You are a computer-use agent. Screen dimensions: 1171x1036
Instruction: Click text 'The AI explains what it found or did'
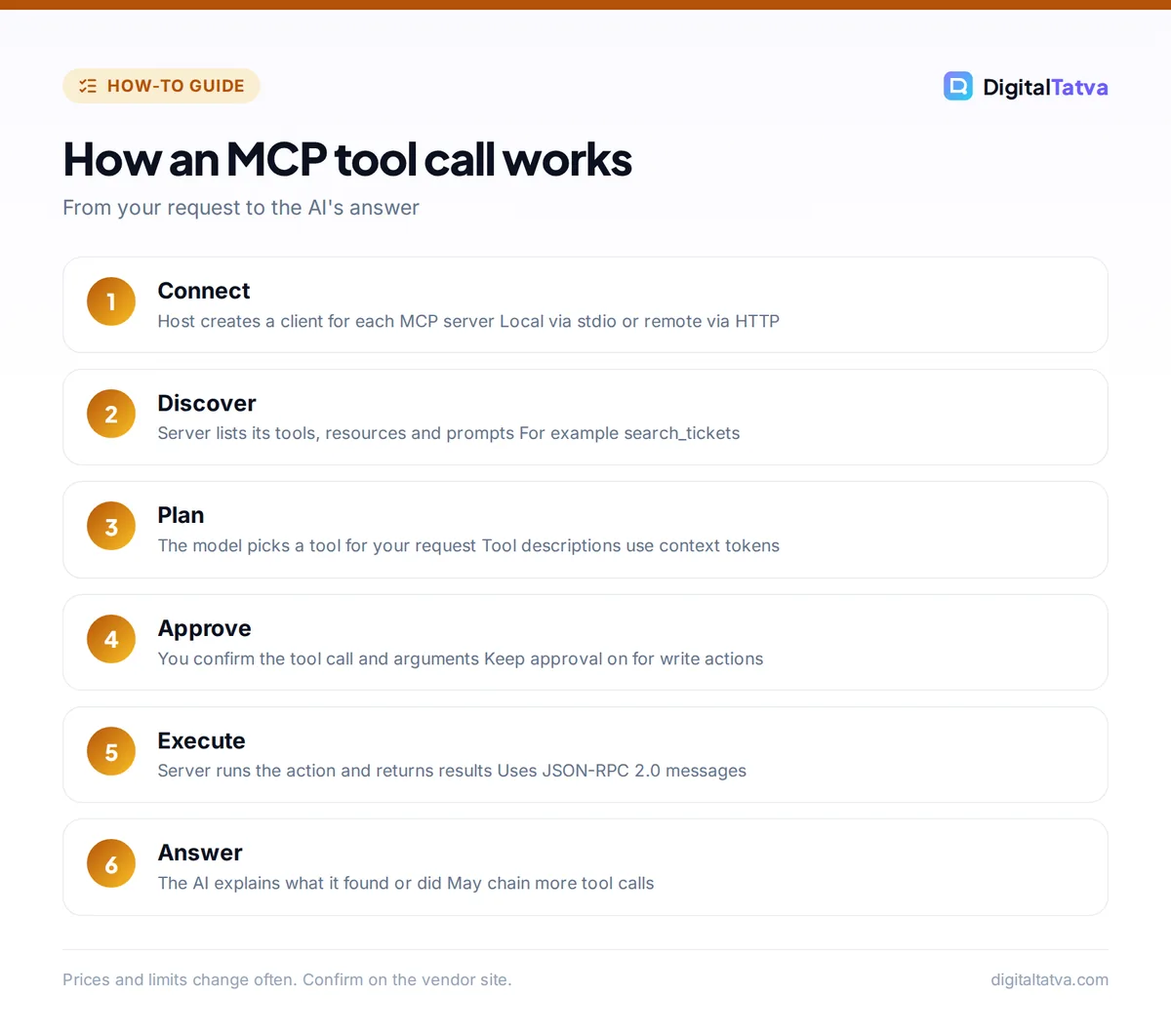(300, 883)
